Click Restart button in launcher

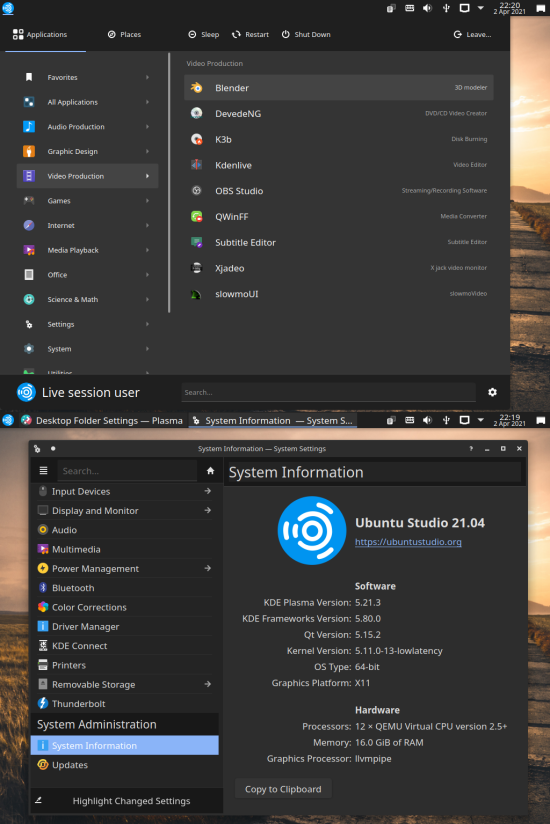250,34
